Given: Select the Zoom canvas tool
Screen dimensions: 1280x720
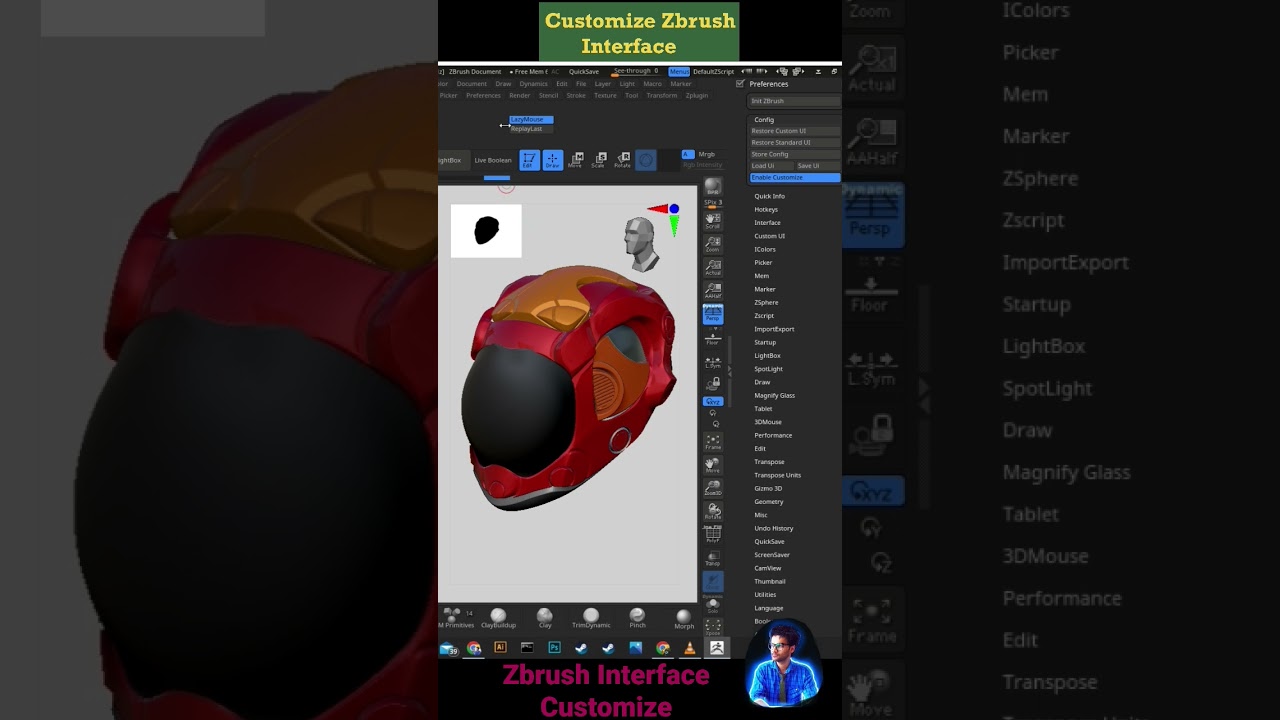Looking at the screenshot, I should click(713, 244).
